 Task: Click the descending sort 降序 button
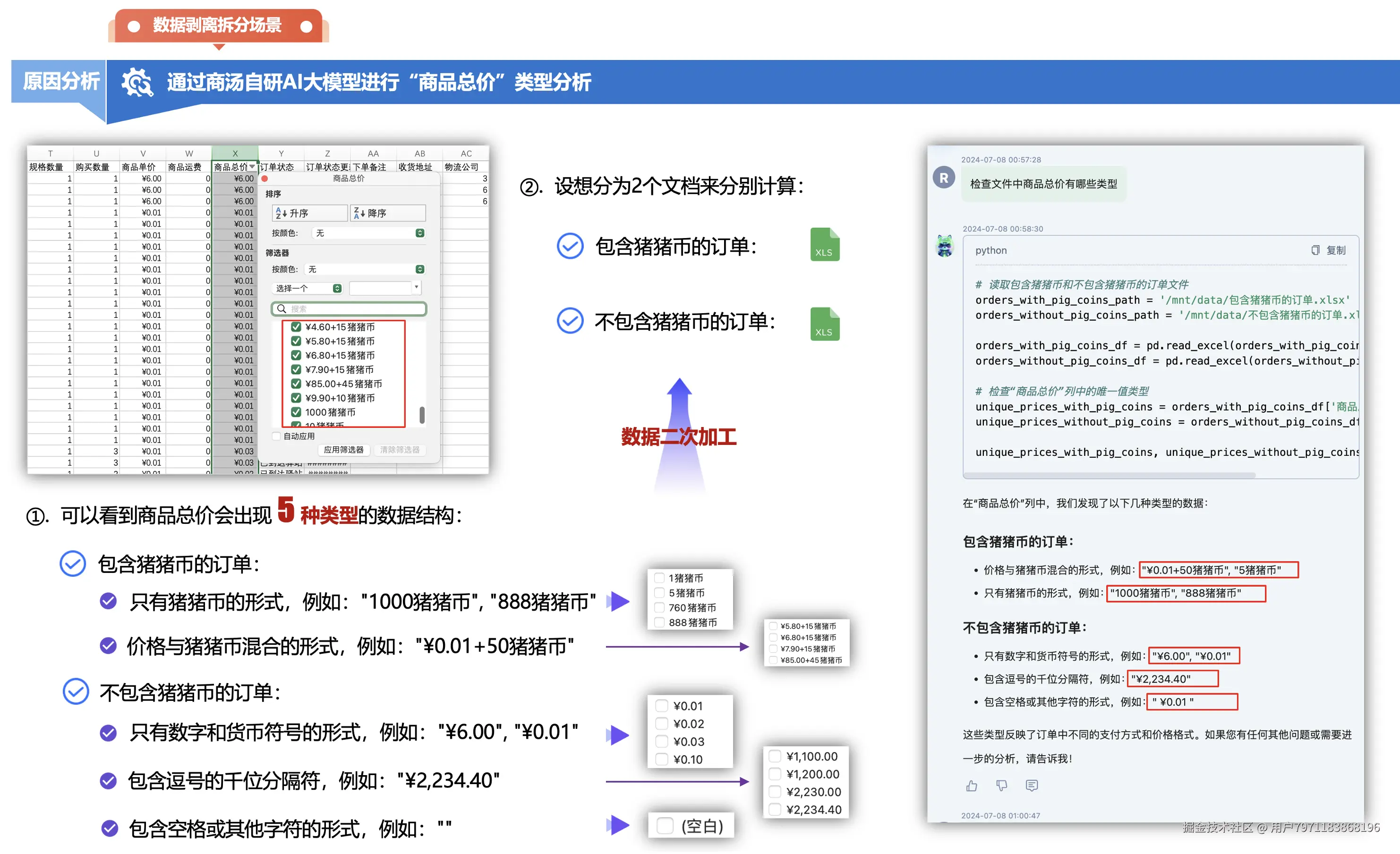[387, 213]
